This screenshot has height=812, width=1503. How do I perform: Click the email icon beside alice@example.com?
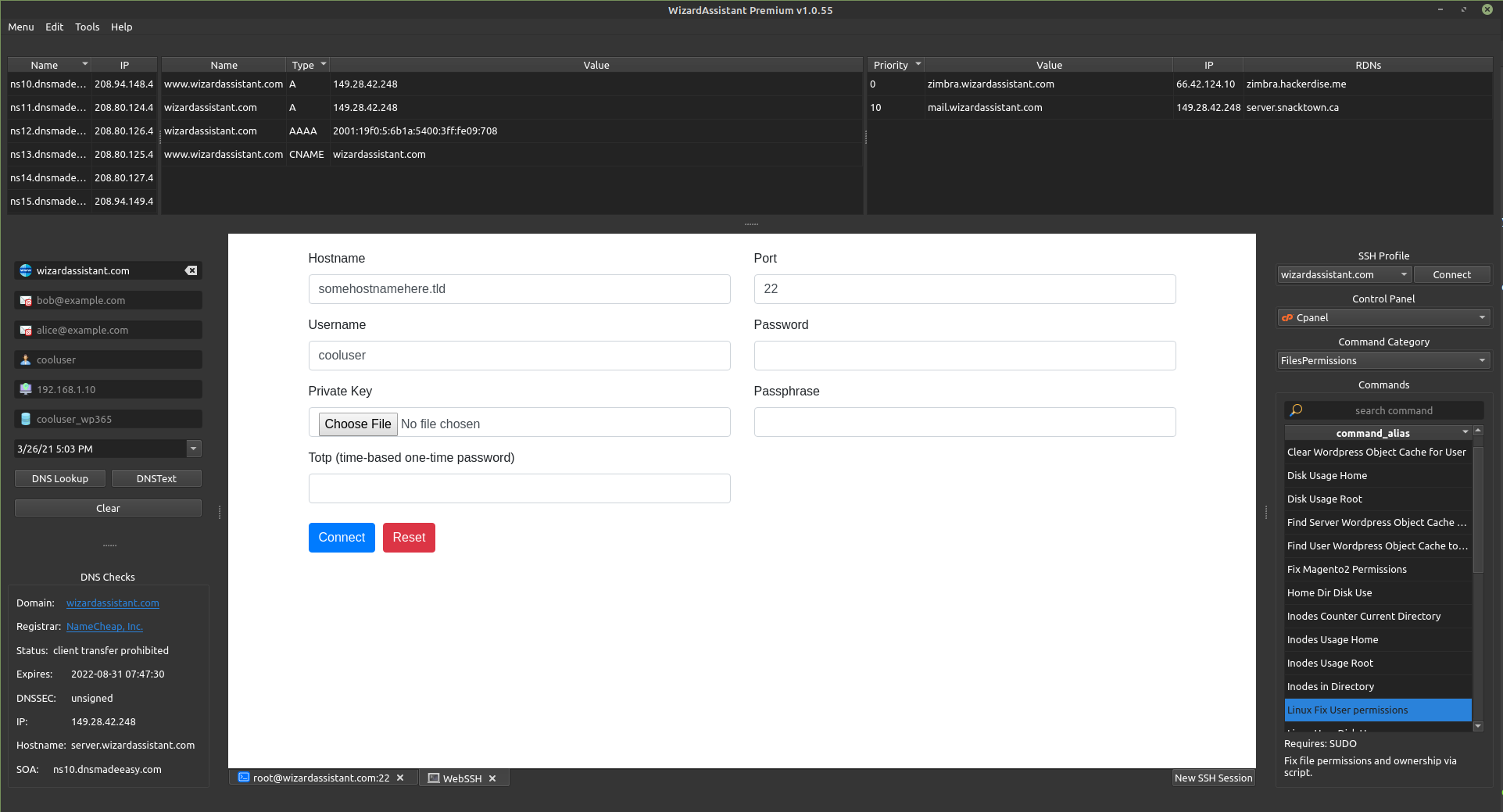point(26,330)
